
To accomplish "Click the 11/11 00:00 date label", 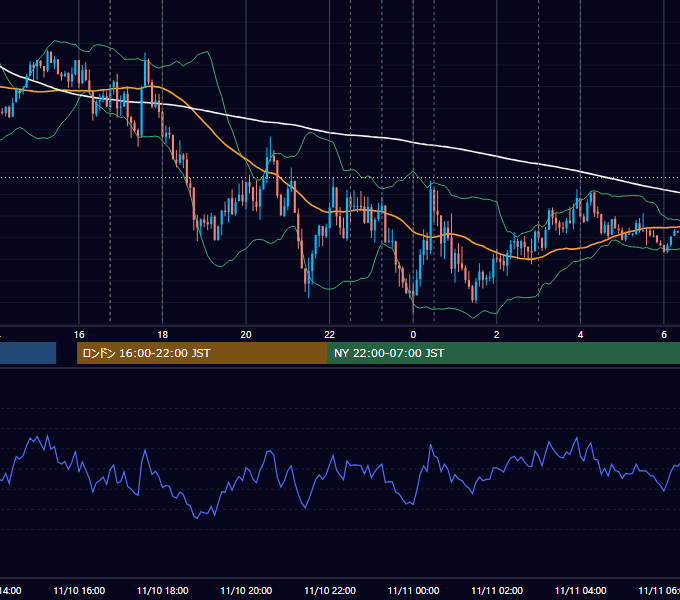I will (413, 590).
